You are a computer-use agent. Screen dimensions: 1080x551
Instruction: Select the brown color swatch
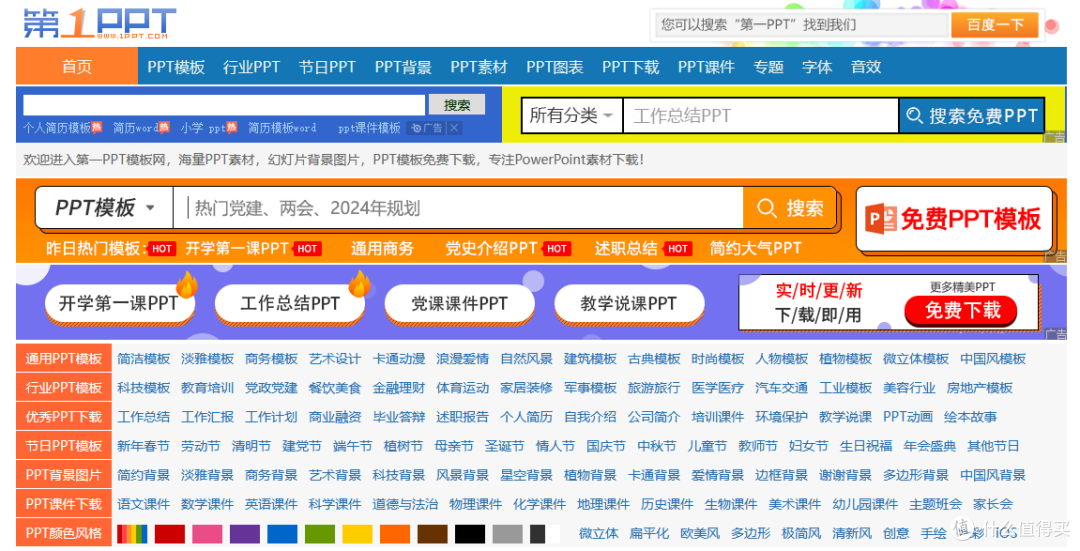pos(433,534)
